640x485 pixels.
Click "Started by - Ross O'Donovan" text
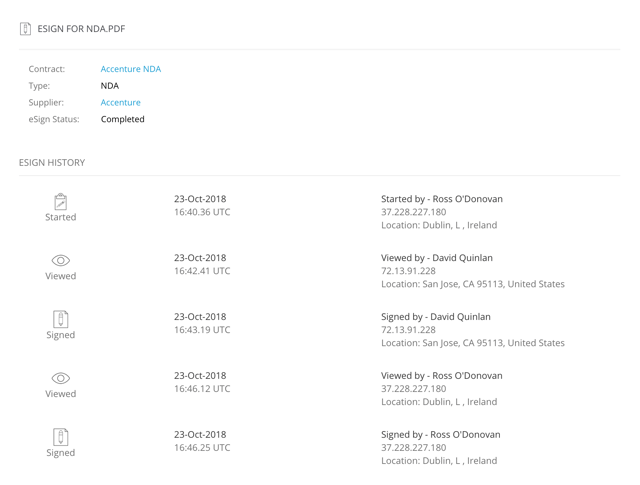[x=441, y=199]
